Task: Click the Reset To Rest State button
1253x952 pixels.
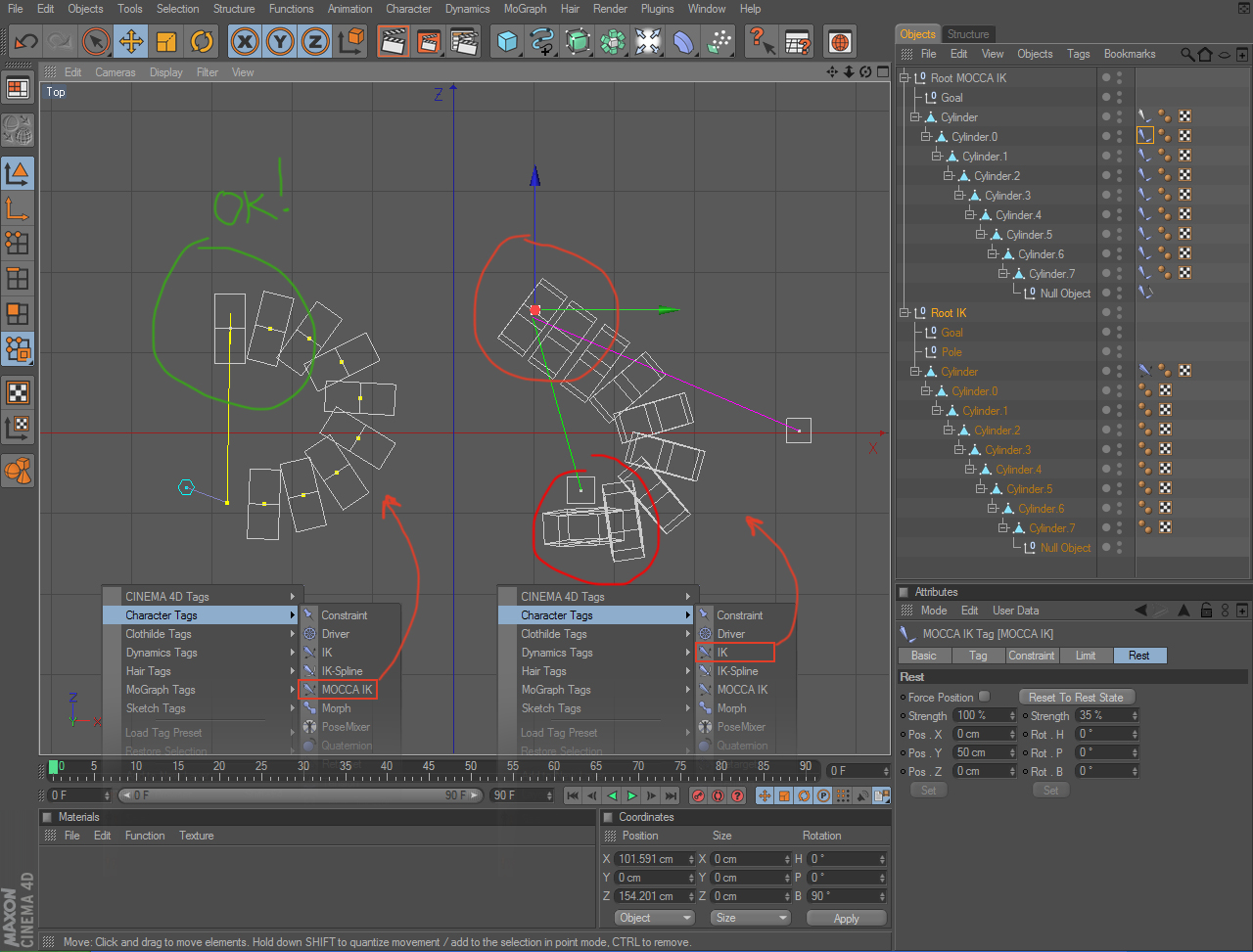Action: 1077,697
